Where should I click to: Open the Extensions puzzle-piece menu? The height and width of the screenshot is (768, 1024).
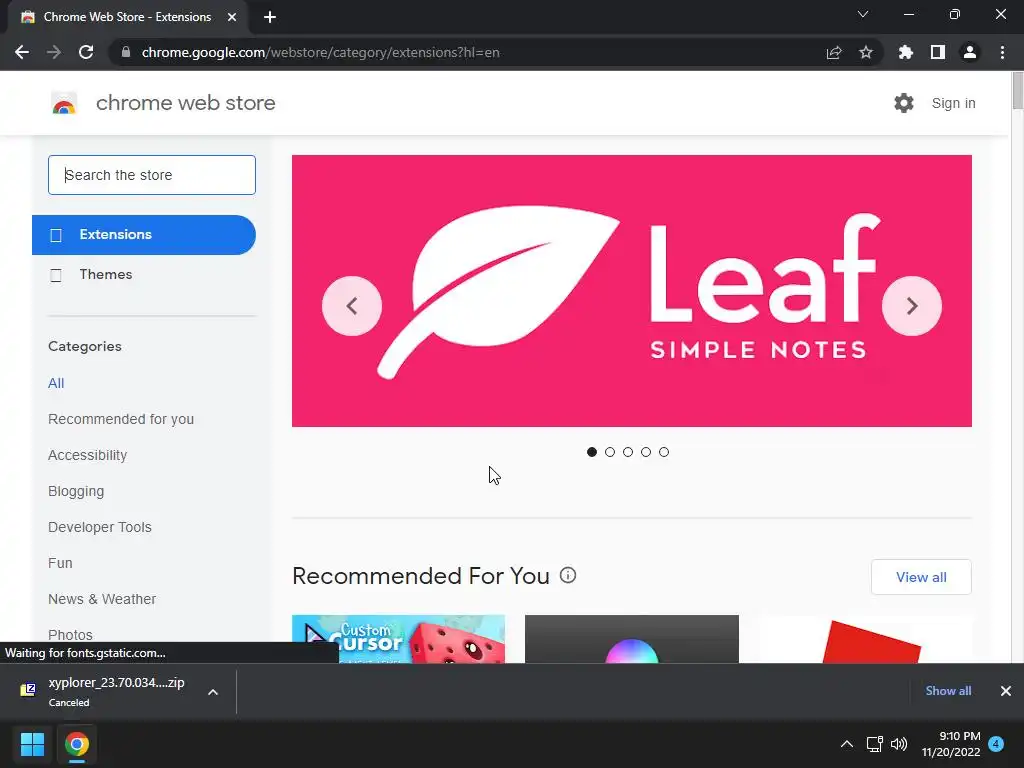click(905, 52)
